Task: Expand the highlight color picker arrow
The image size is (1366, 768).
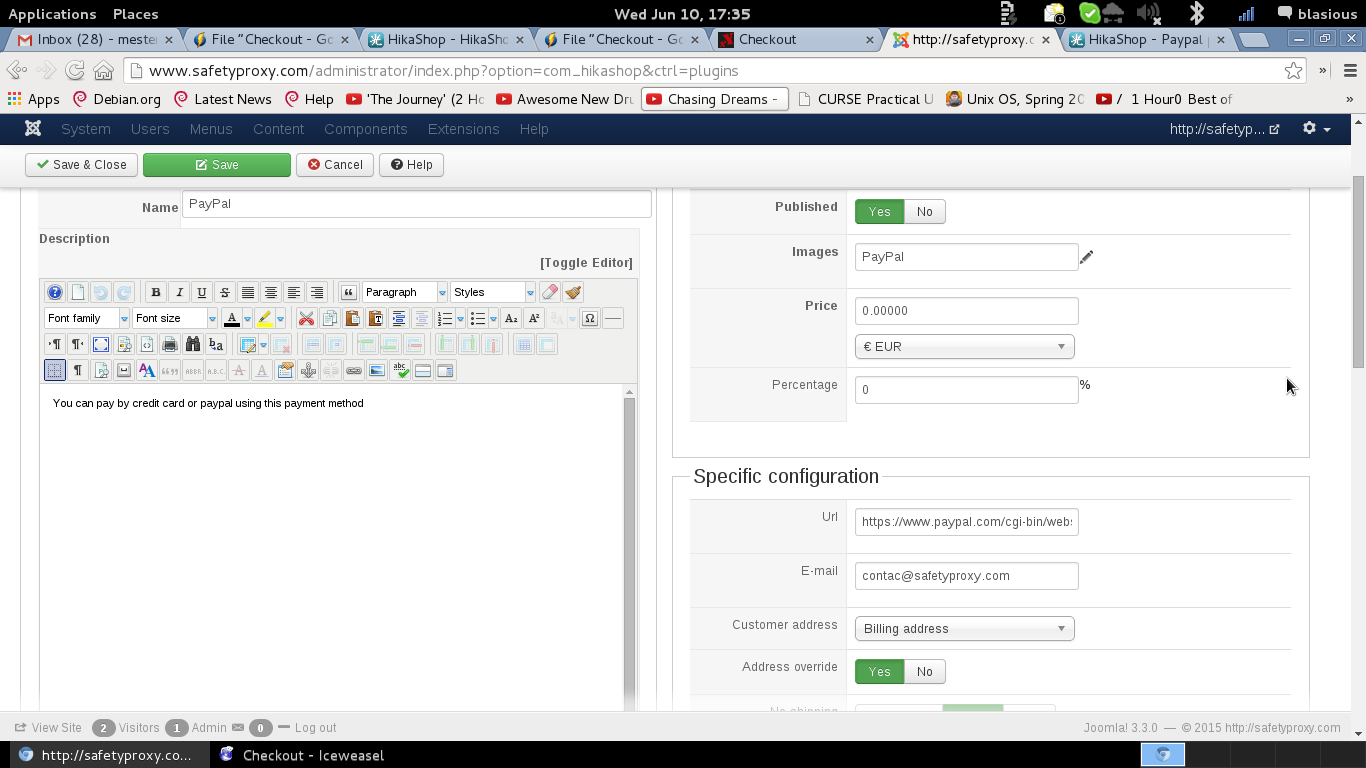Action: [x=280, y=318]
